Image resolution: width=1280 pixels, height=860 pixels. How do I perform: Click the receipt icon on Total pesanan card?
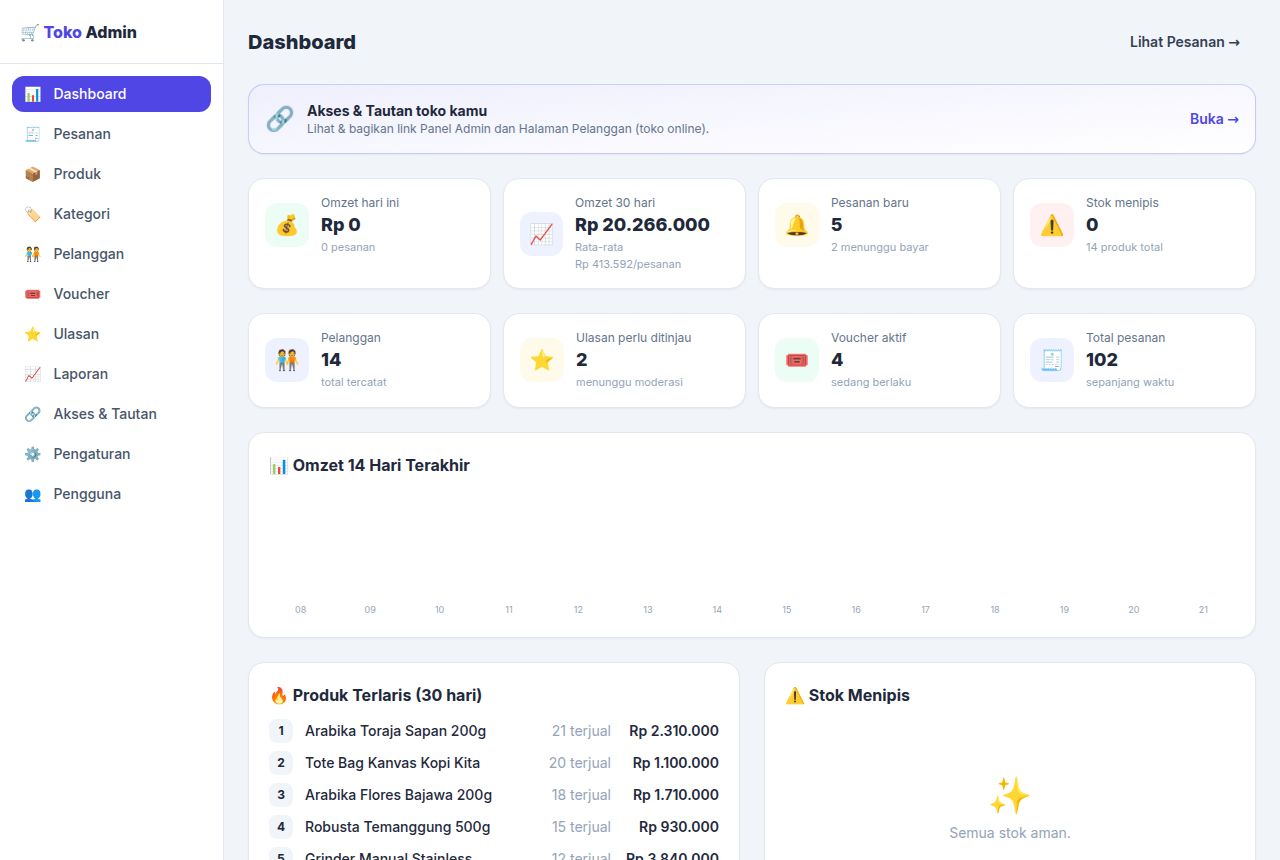click(x=1052, y=360)
